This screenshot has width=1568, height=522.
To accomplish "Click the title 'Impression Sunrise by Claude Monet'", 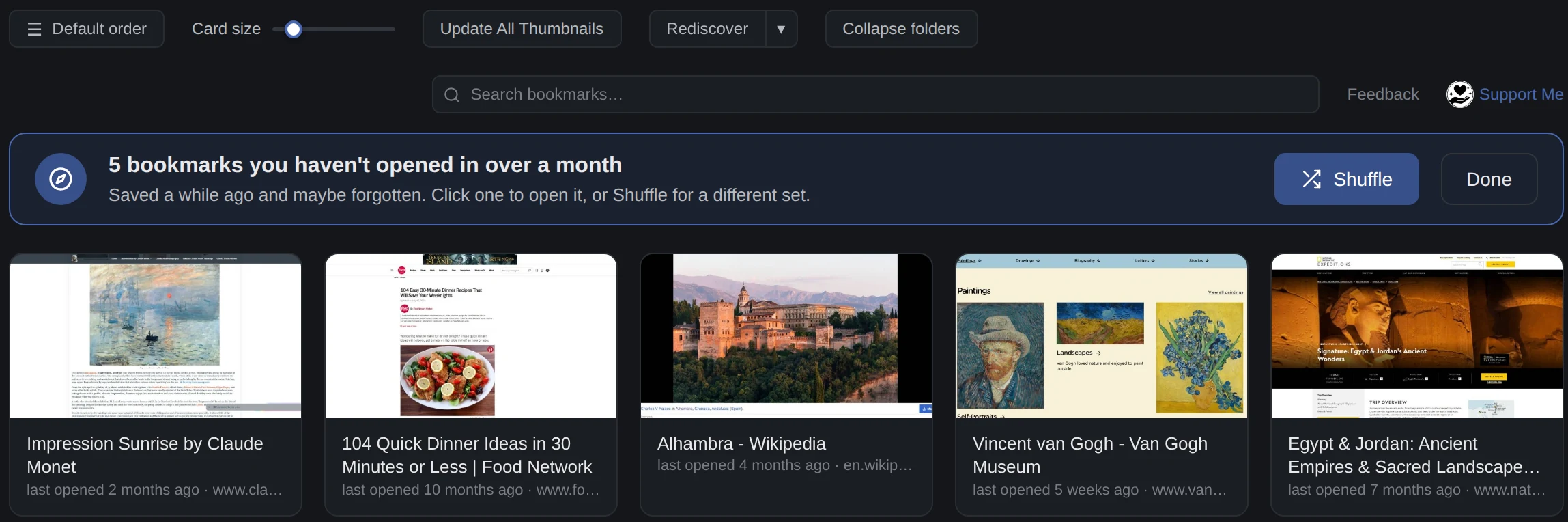I will coord(145,455).
